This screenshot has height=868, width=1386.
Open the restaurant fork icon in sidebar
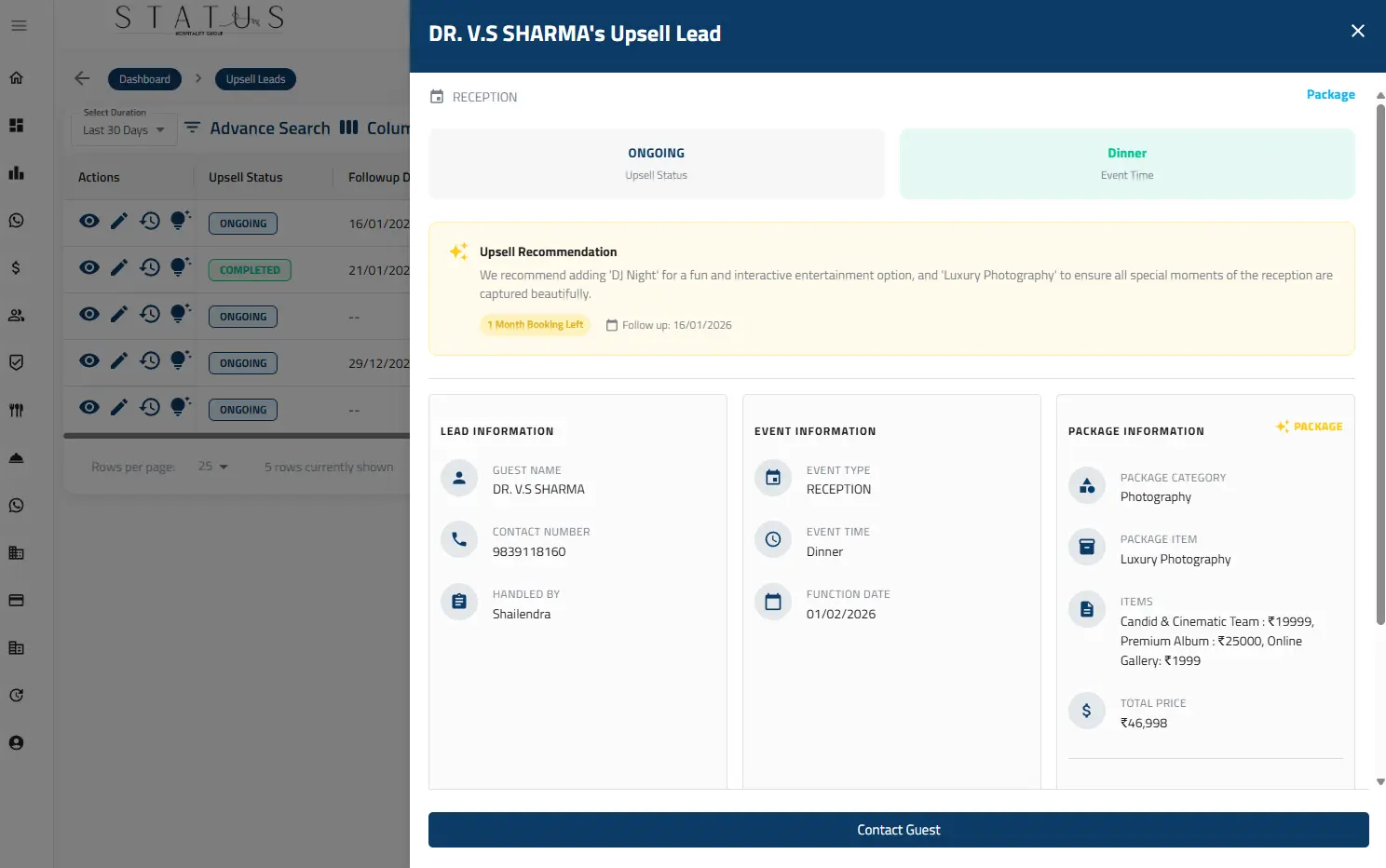tap(17, 411)
